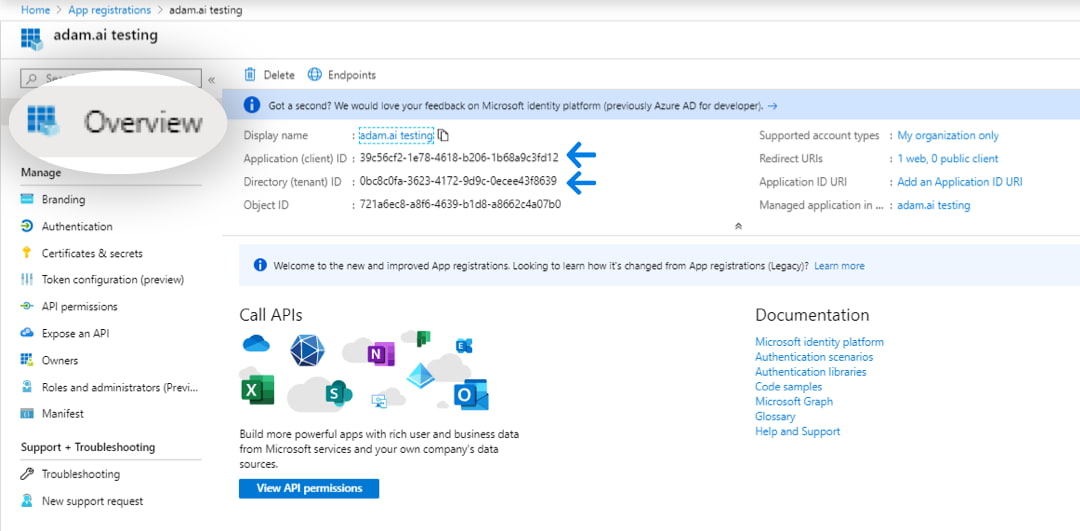1080x531 pixels.
Task: Click the Authentication icon
Action: pos(28,226)
